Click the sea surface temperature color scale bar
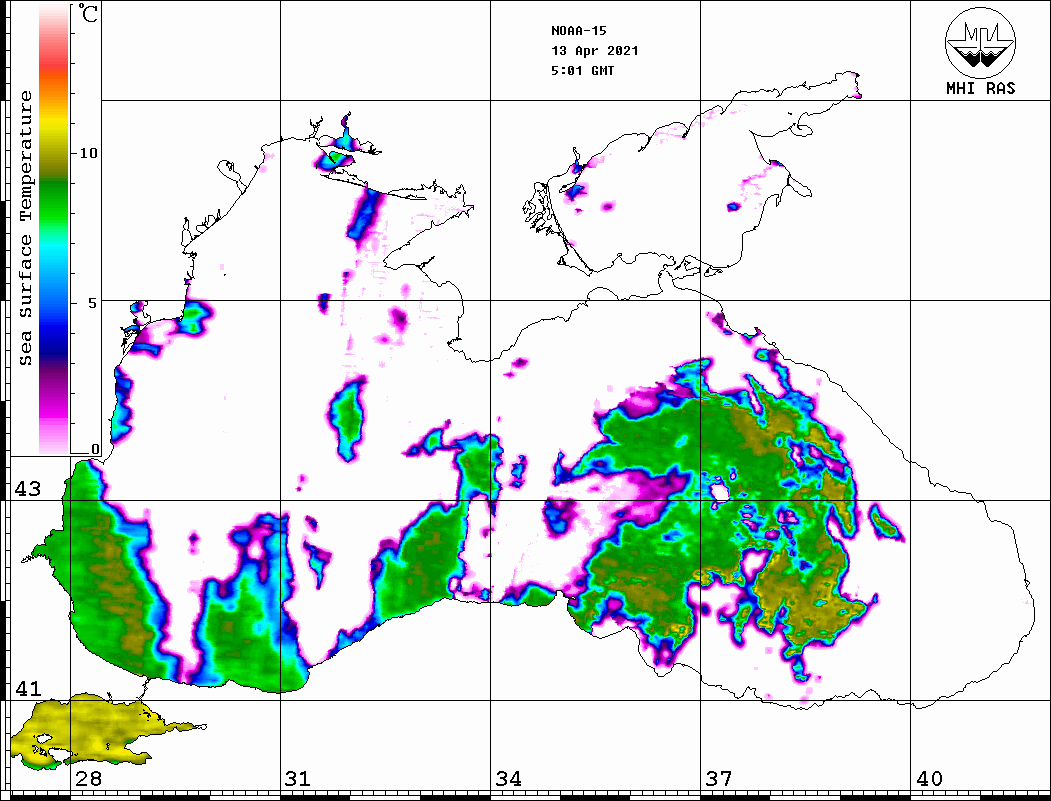Image resolution: width=1051 pixels, height=801 pixels. pos(54,228)
